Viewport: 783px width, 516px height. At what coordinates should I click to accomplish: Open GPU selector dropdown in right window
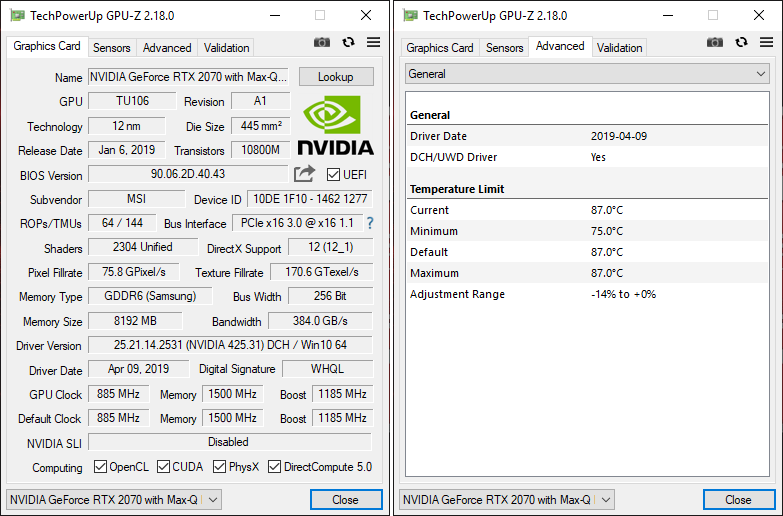point(507,500)
